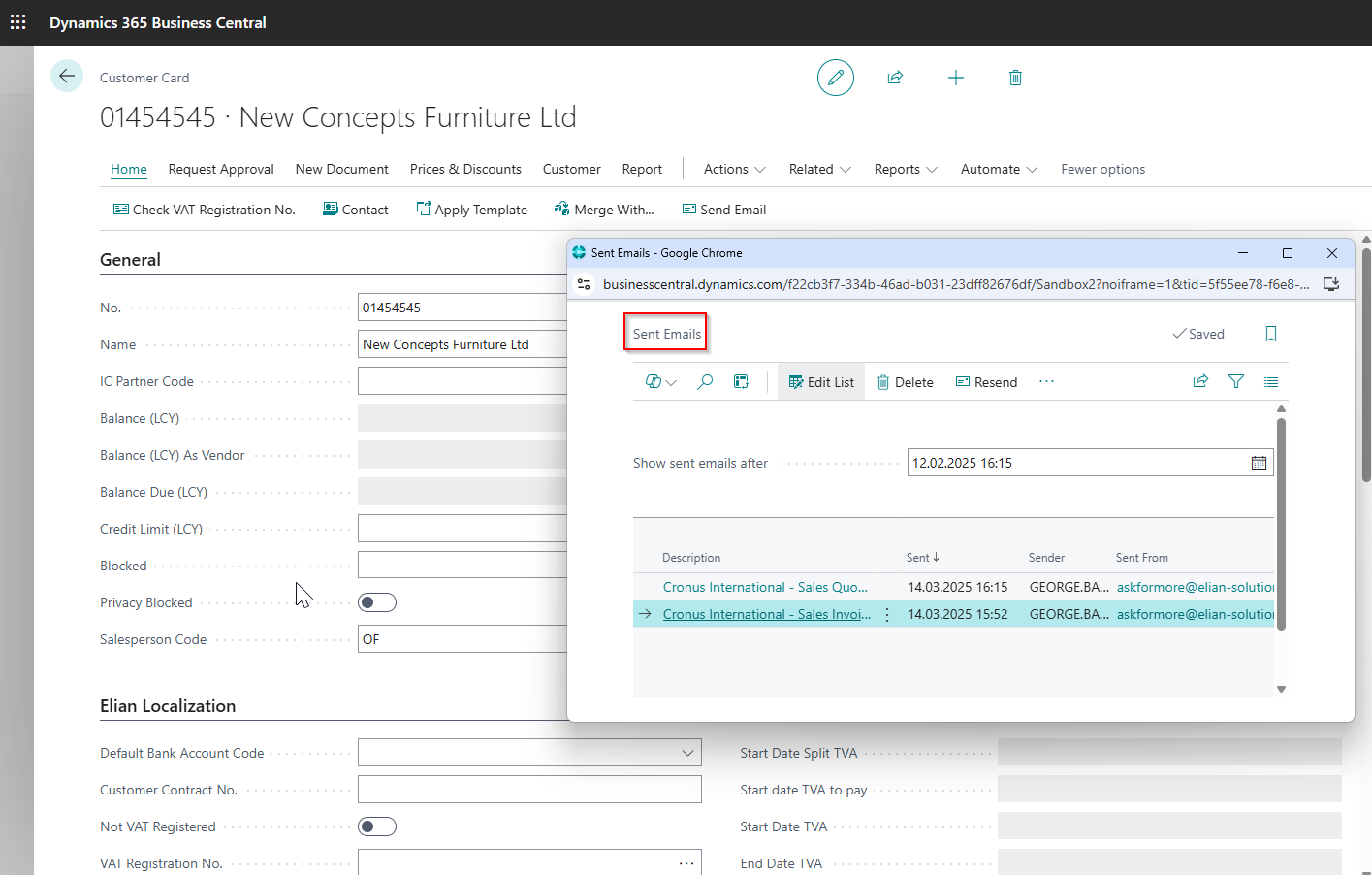Click the Sent Emails list scrollbar
This screenshot has height=875, width=1372.
point(1281,524)
